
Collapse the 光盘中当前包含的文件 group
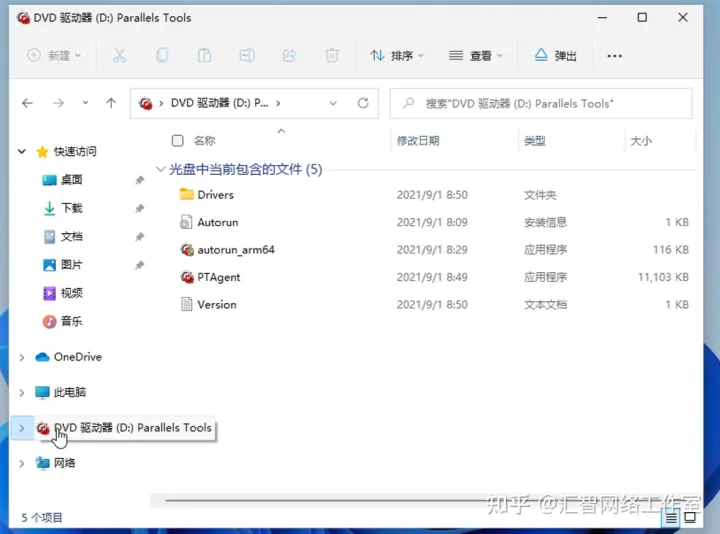coord(160,169)
